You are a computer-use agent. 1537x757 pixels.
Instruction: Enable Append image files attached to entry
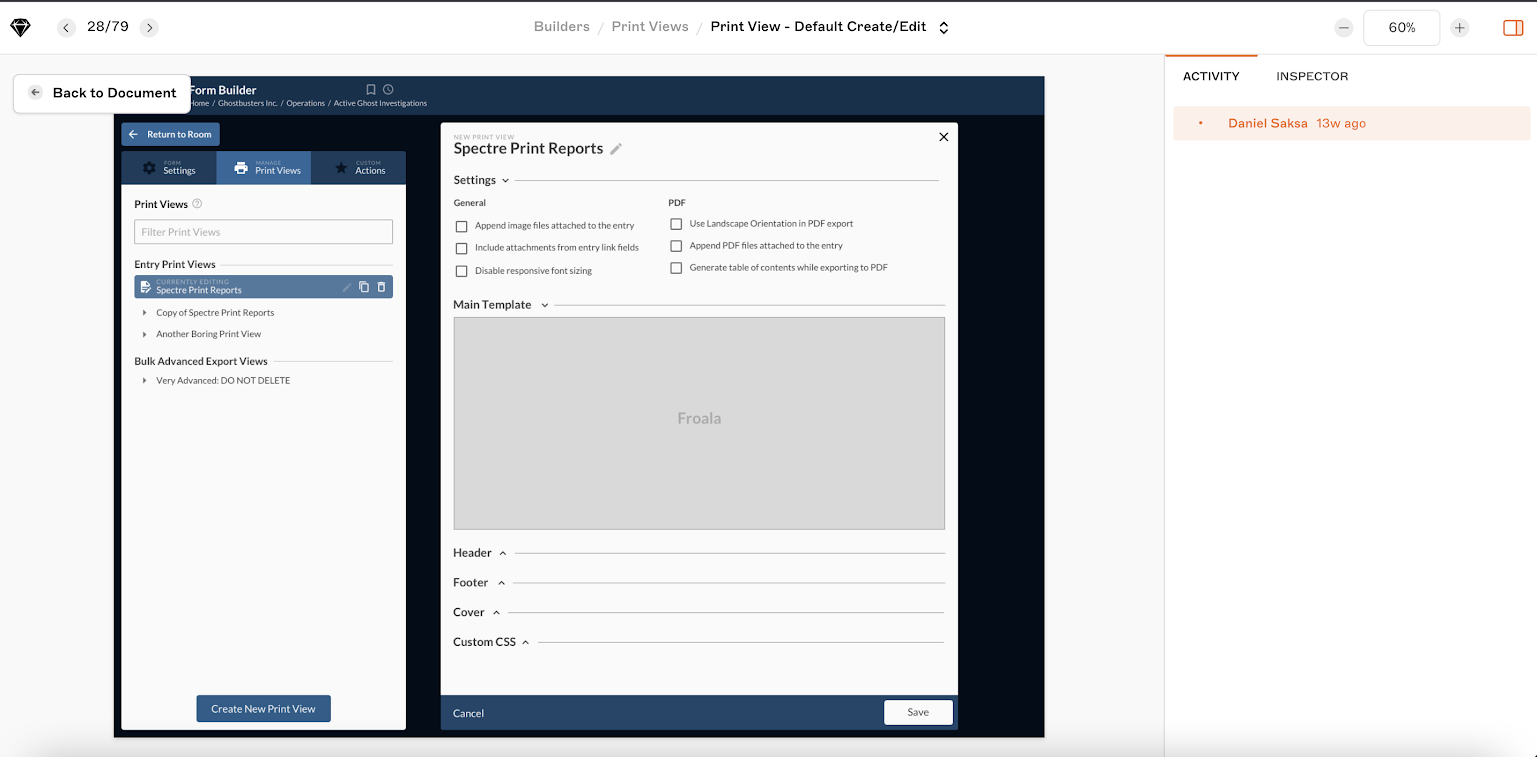click(461, 227)
